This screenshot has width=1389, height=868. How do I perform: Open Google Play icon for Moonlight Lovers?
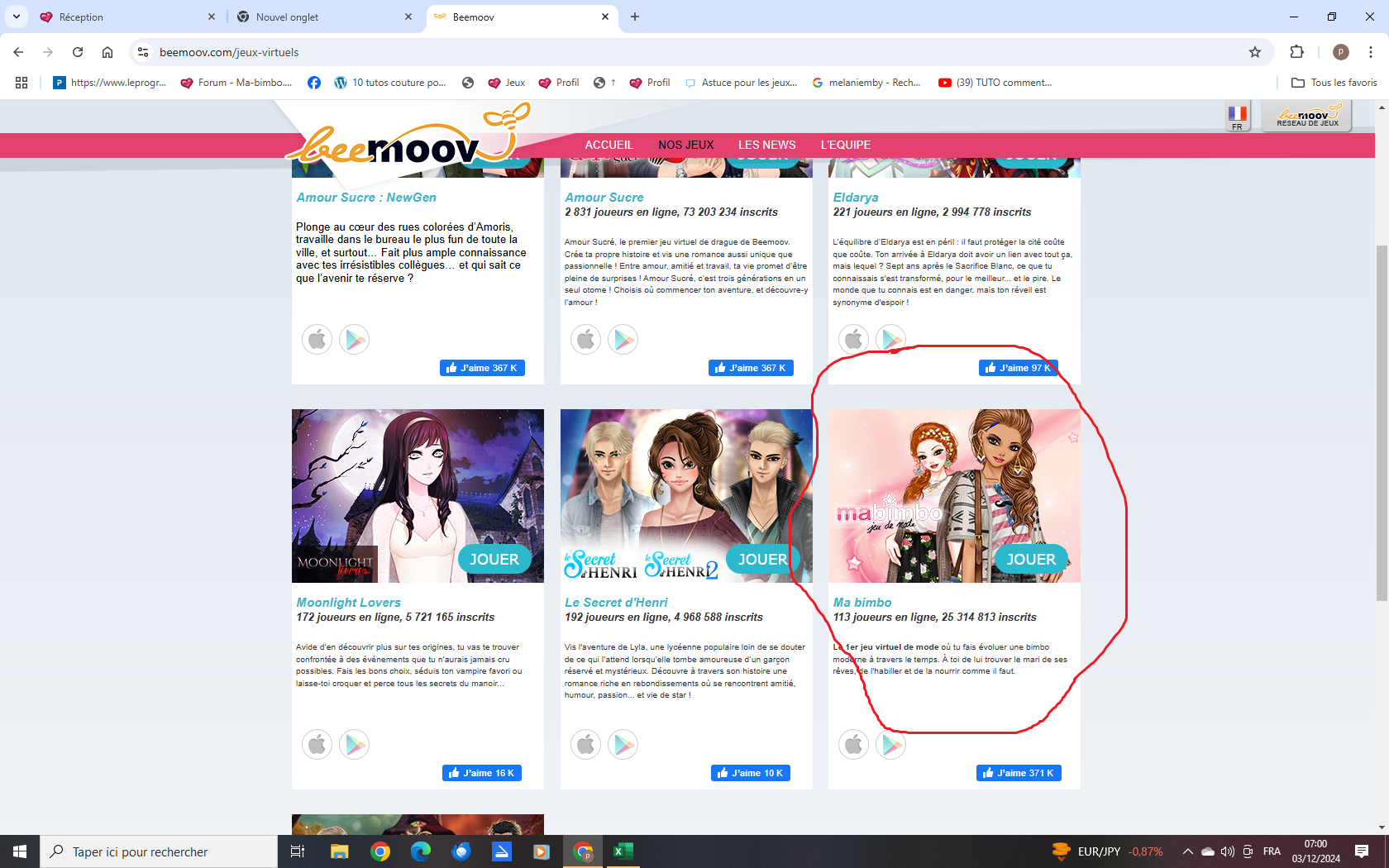pos(354,744)
